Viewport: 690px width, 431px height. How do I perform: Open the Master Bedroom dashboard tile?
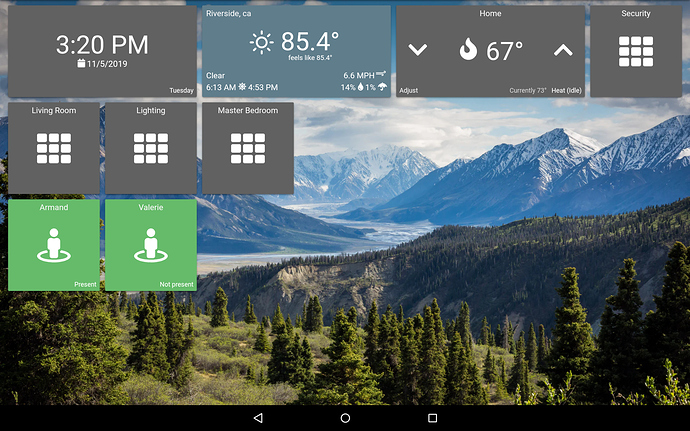(x=248, y=148)
